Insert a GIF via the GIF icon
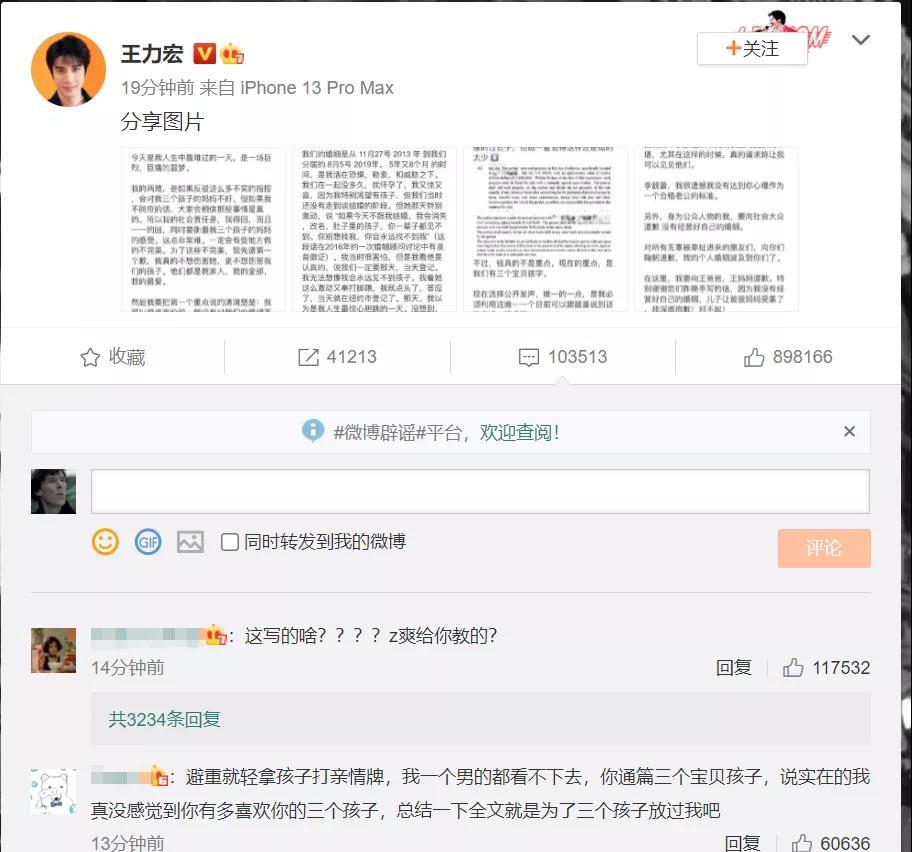The image size is (912, 852). (x=148, y=542)
